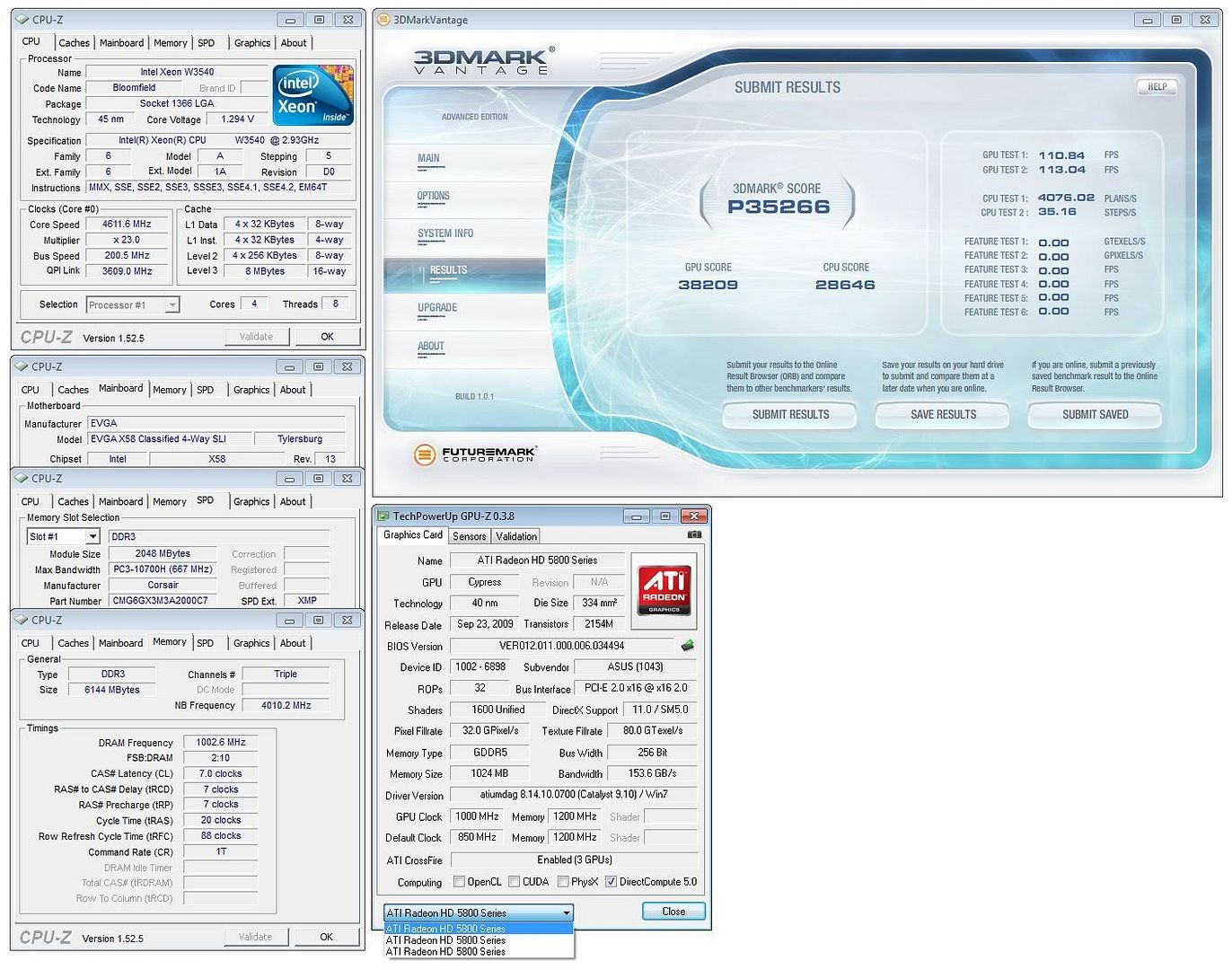Uncheck the DirectCompute 5.0 checkbox
This screenshot has width=1232, height=970.
click(x=612, y=882)
